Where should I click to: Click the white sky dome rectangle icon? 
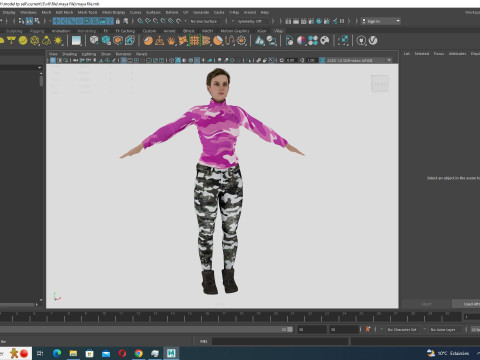(76, 41)
